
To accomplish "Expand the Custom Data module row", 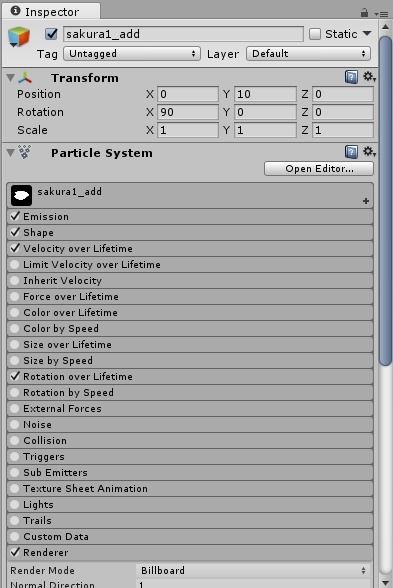I will [x=190, y=537].
